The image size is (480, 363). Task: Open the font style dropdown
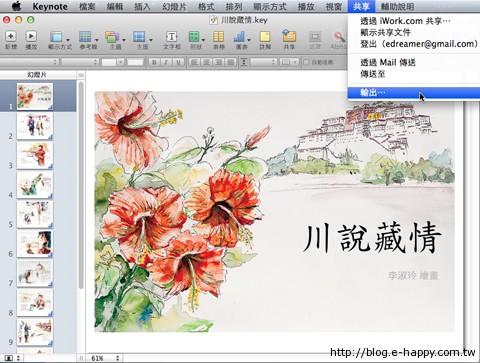[80, 62]
